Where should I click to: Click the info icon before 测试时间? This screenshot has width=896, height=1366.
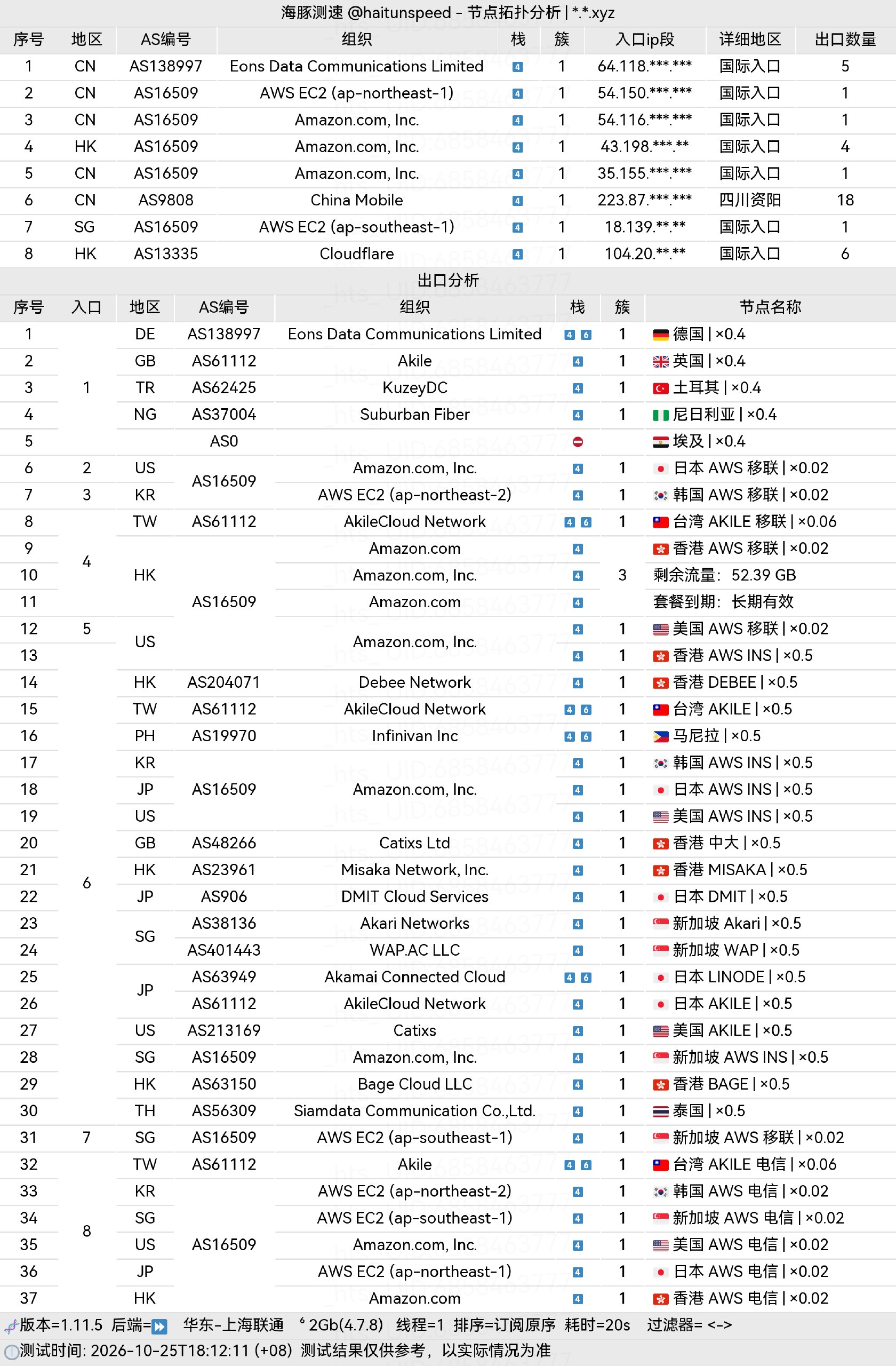(x=10, y=1352)
